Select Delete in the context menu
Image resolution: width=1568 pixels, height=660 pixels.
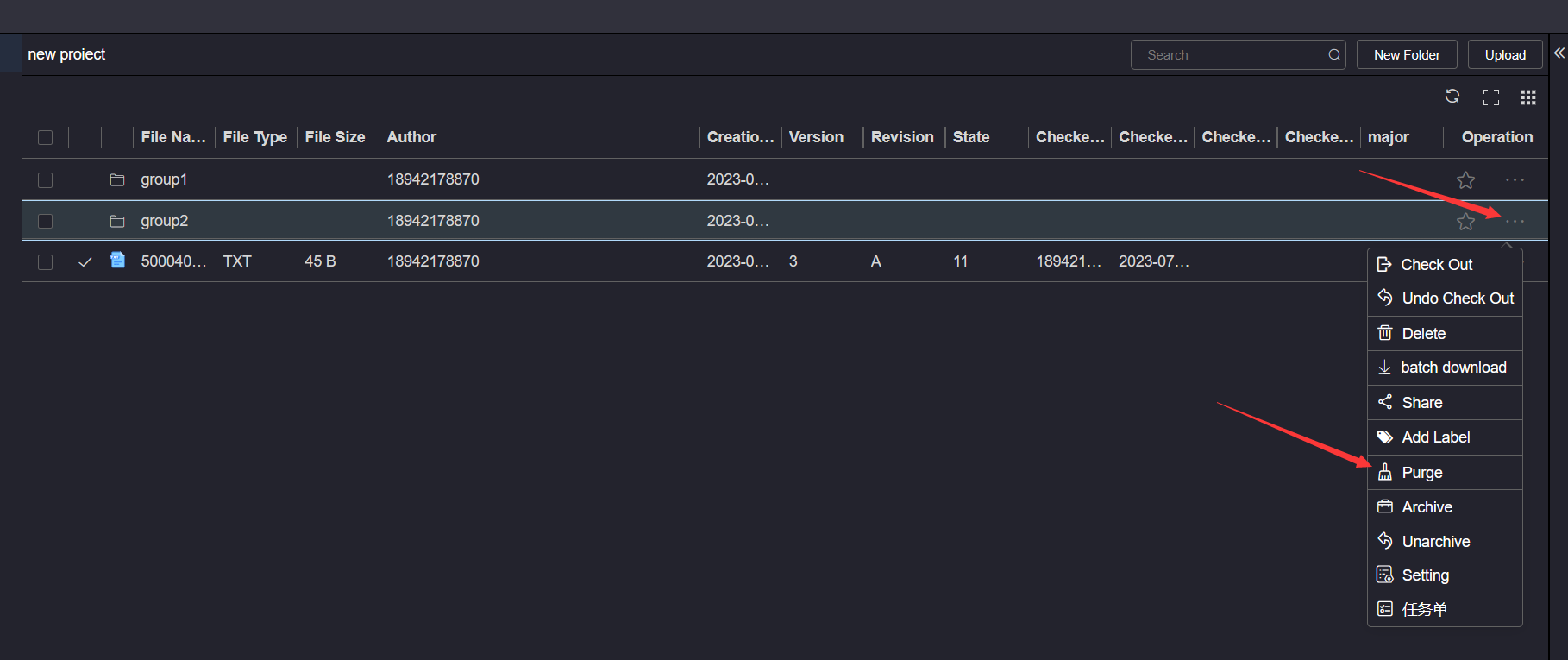(x=1445, y=334)
